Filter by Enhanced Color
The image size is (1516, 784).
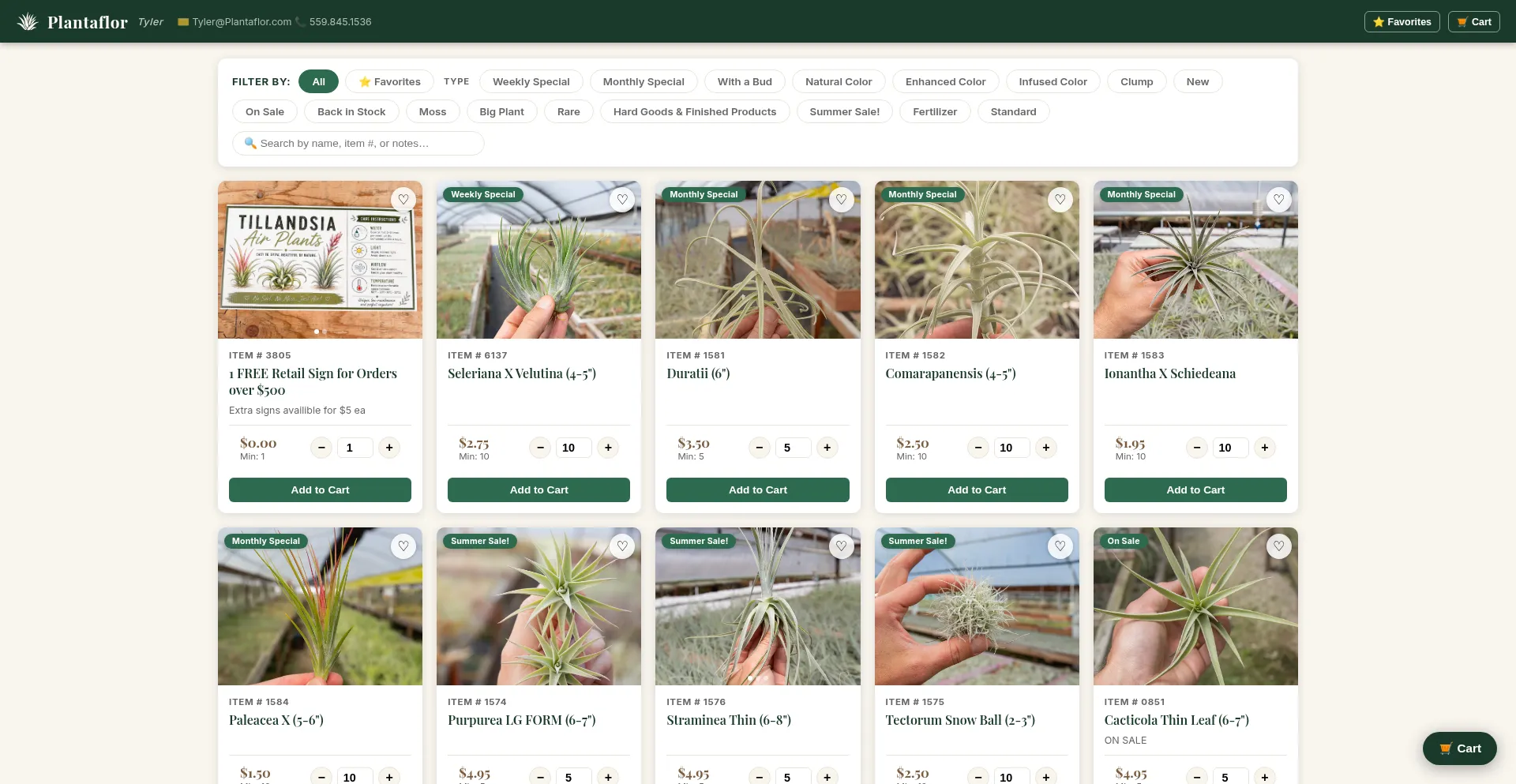point(945,81)
